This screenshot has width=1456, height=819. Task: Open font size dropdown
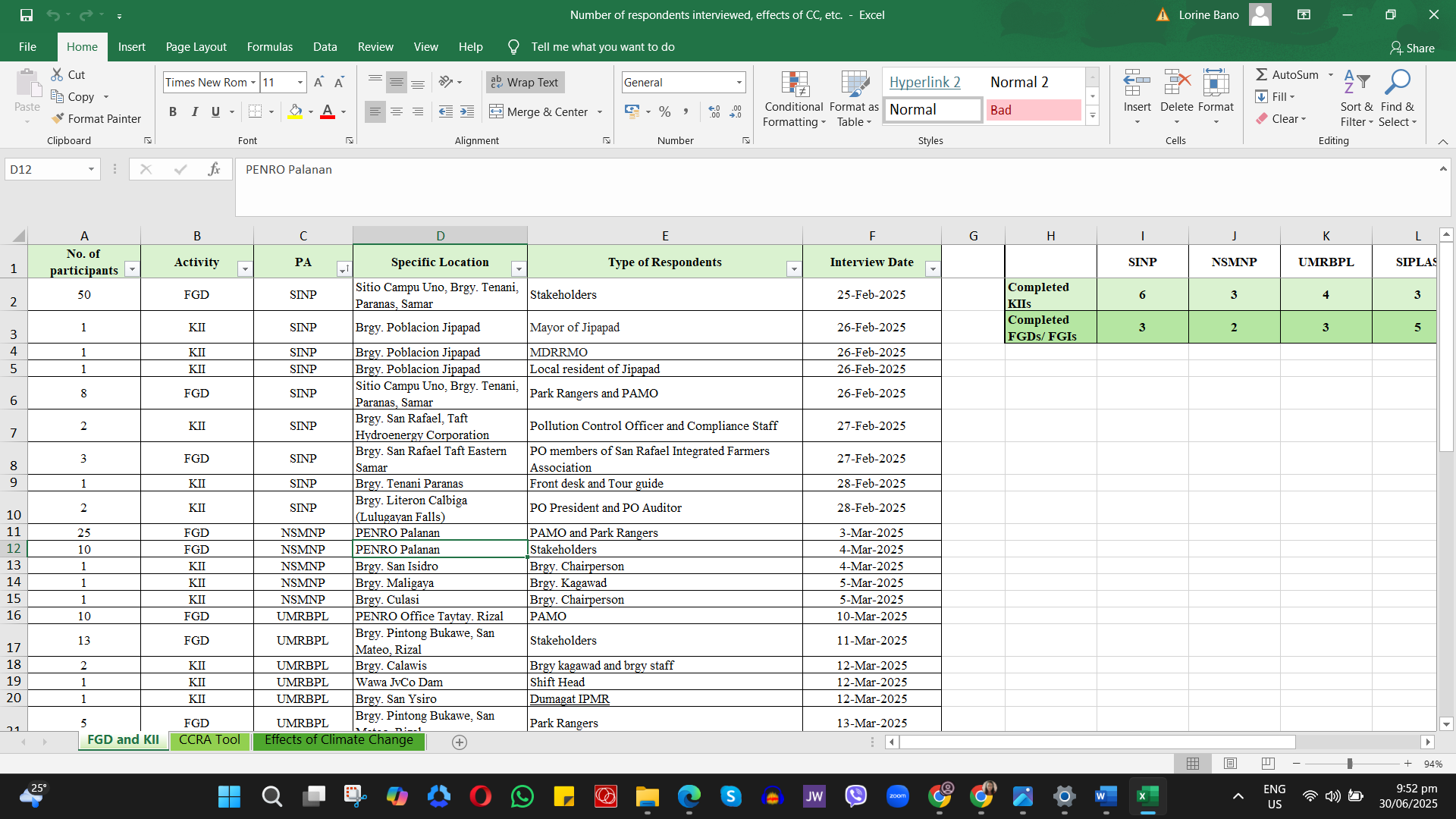300,83
